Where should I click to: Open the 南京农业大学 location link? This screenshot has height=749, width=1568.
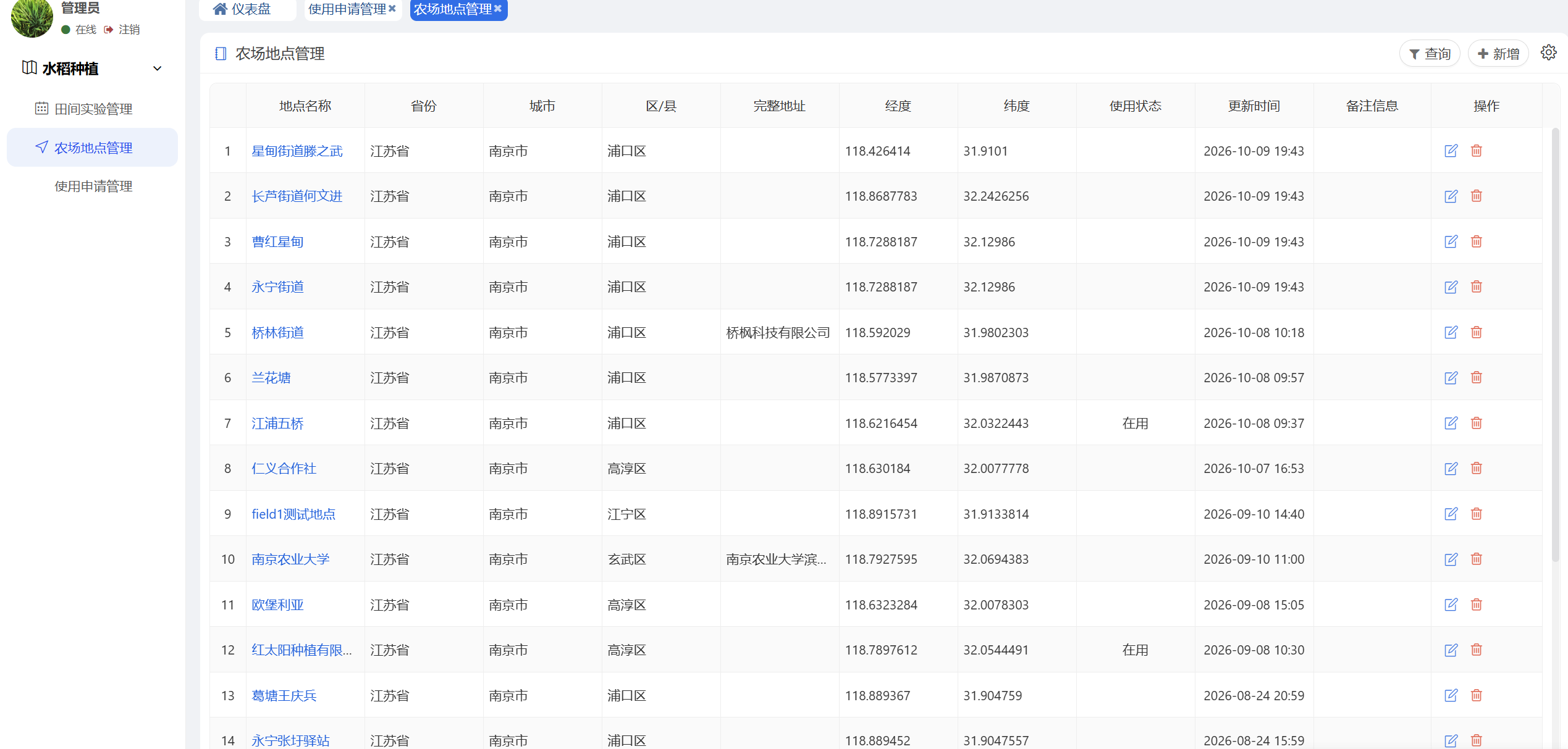[x=290, y=559]
